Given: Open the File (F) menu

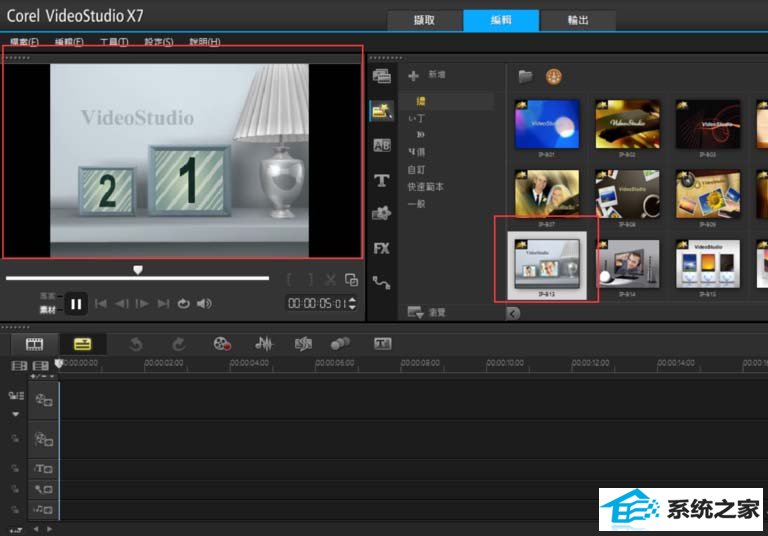Looking at the screenshot, I should (x=24, y=42).
